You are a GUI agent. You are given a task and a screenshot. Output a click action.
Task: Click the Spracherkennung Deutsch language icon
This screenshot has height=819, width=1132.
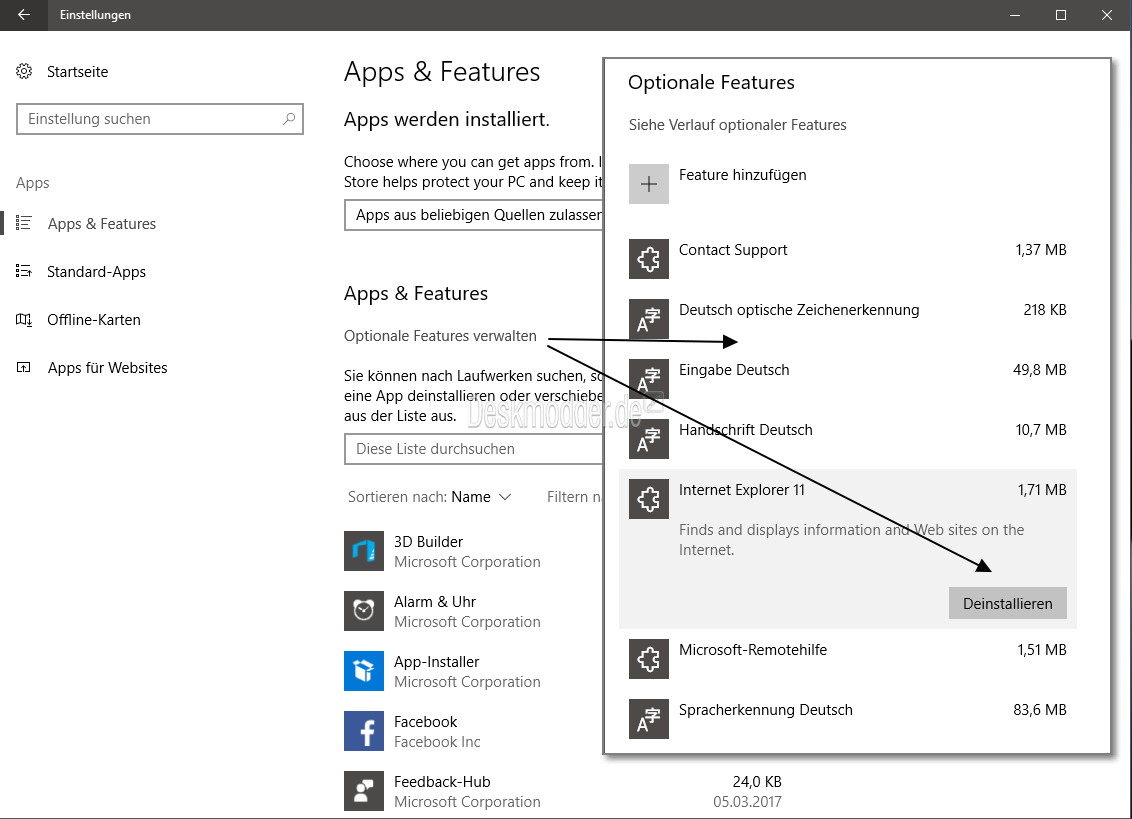pyautogui.click(x=648, y=719)
